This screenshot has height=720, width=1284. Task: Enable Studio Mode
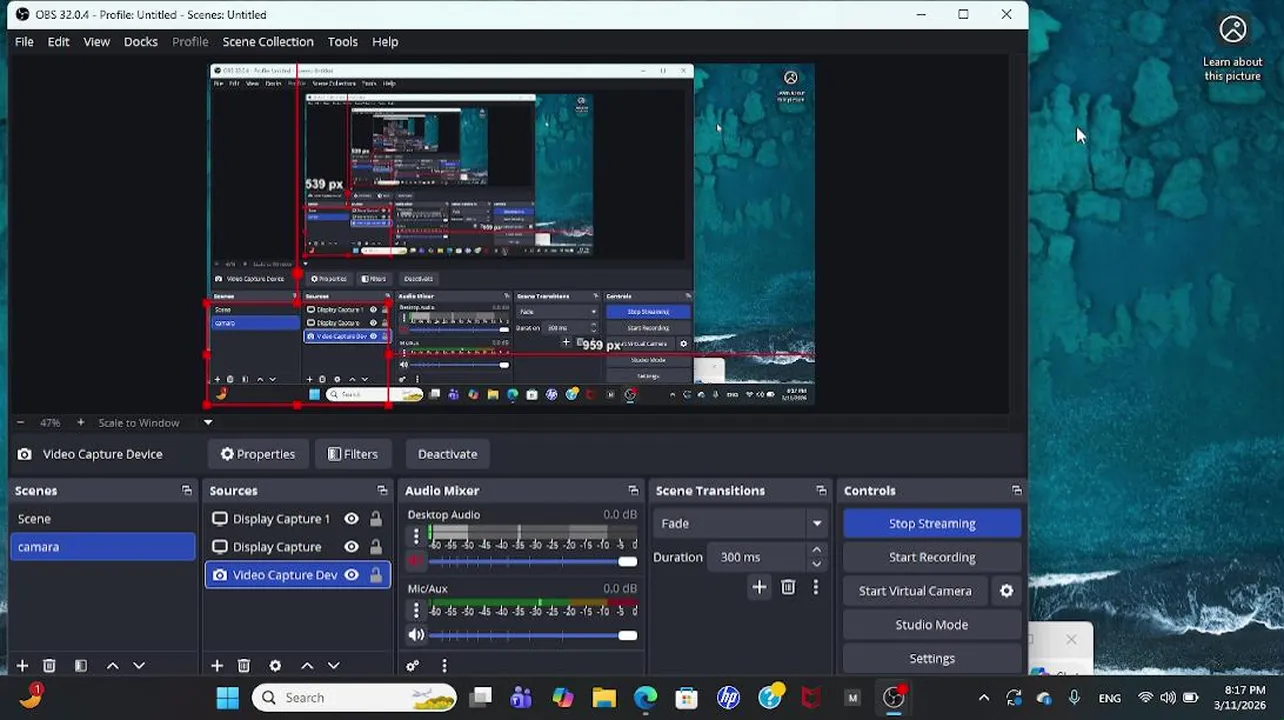(x=932, y=625)
